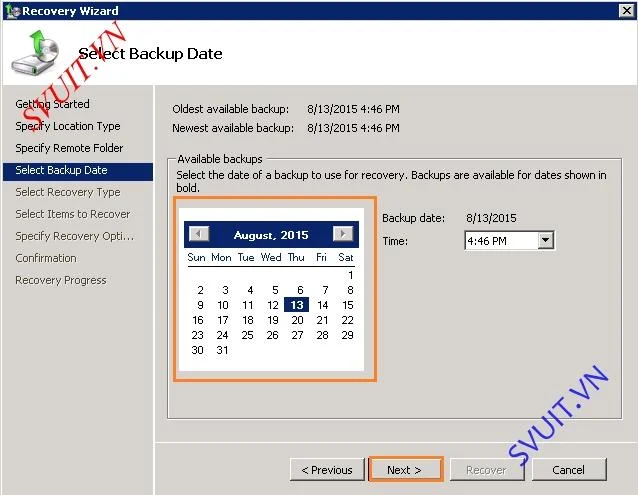638x495 pixels.
Task: Choose day 4 in the calendar
Action: tap(250, 290)
